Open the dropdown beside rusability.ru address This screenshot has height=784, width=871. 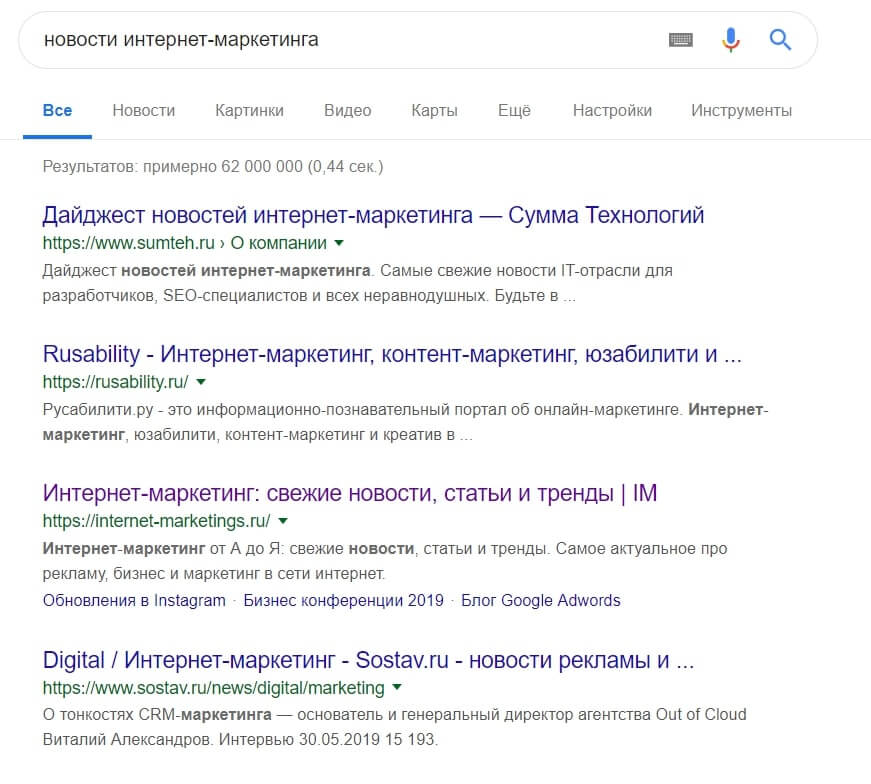(201, 381)
